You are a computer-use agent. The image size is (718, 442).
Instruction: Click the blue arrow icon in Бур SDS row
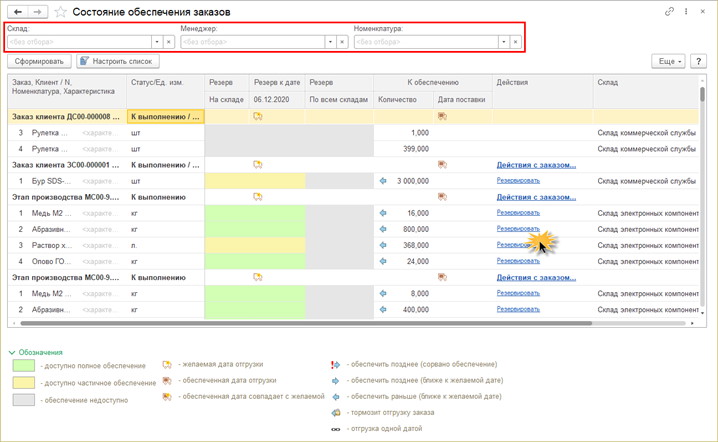pos(383,181)
